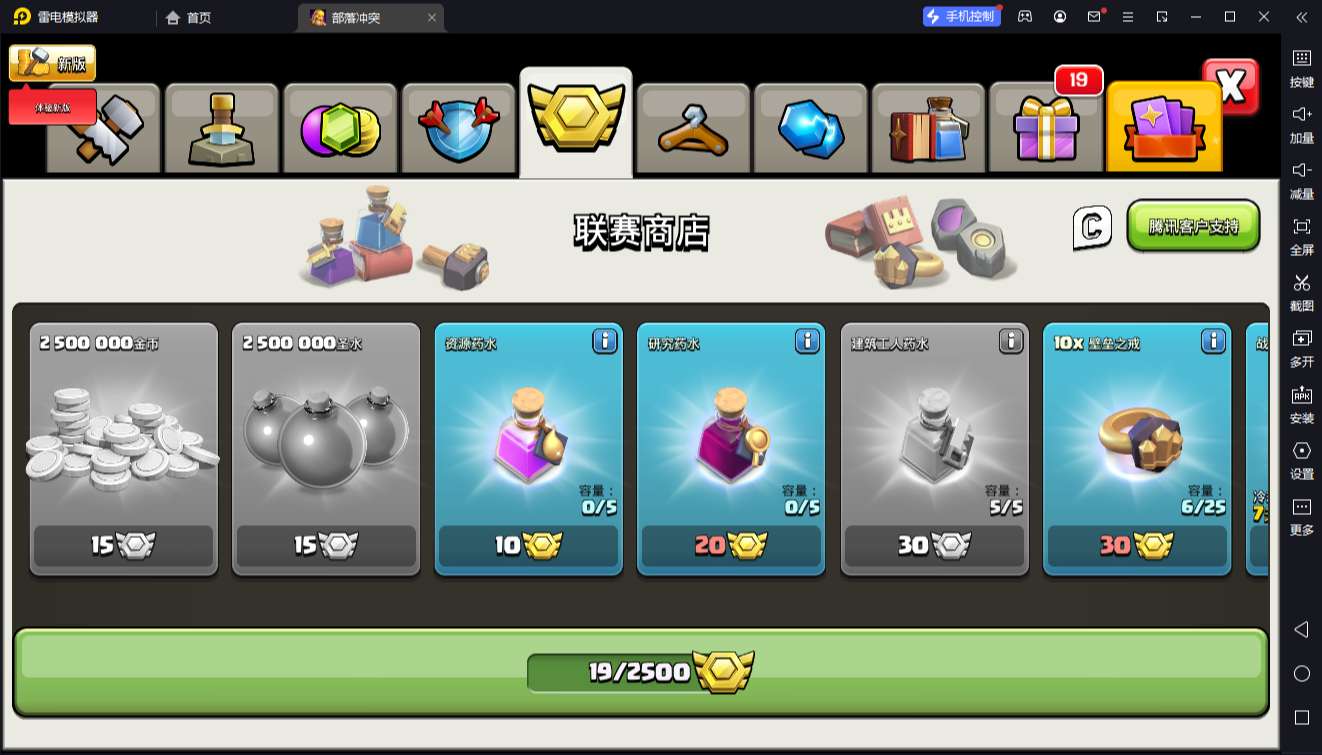The width and height of the screenshot is (1322, 755).
Task: Close the shop with red X
Action: click(x=1231, y=87)
